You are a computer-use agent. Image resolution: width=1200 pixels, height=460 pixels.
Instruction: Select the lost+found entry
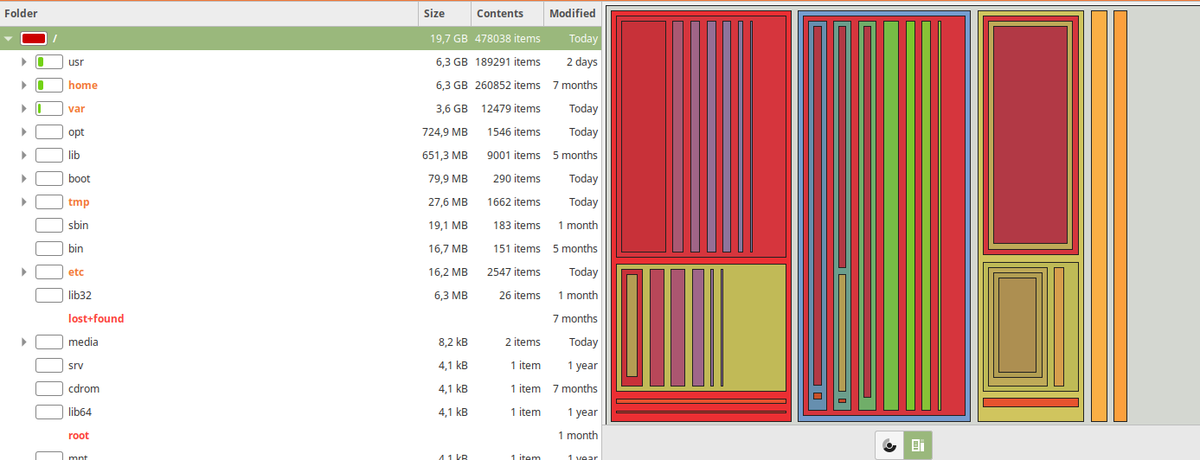[96, 319]
